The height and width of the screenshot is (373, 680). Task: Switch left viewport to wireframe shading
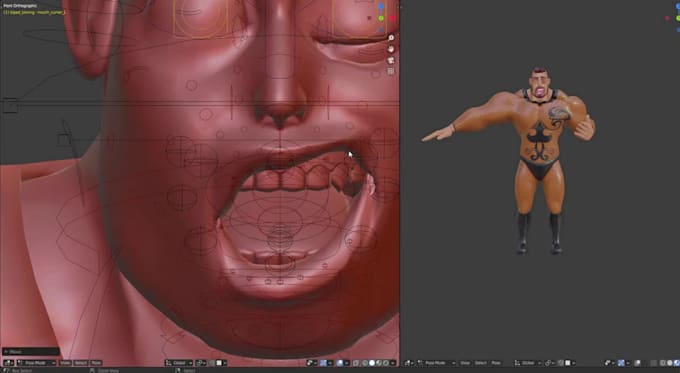tap(365, 363)
